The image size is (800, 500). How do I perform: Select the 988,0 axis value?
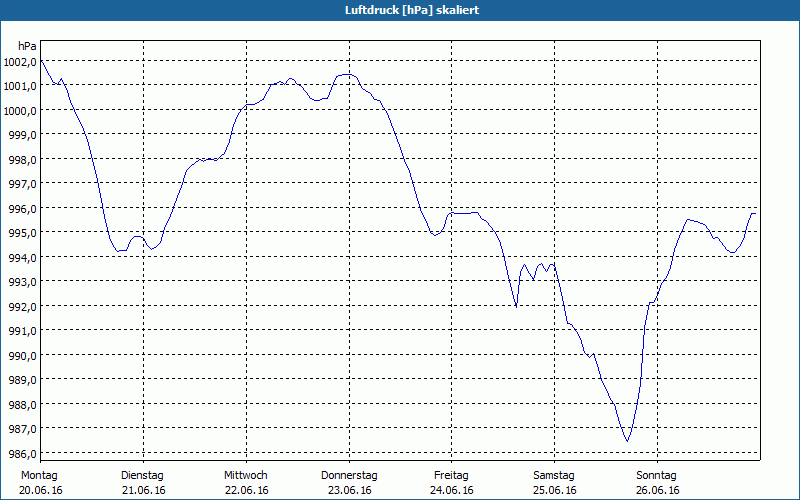point(23,405)
